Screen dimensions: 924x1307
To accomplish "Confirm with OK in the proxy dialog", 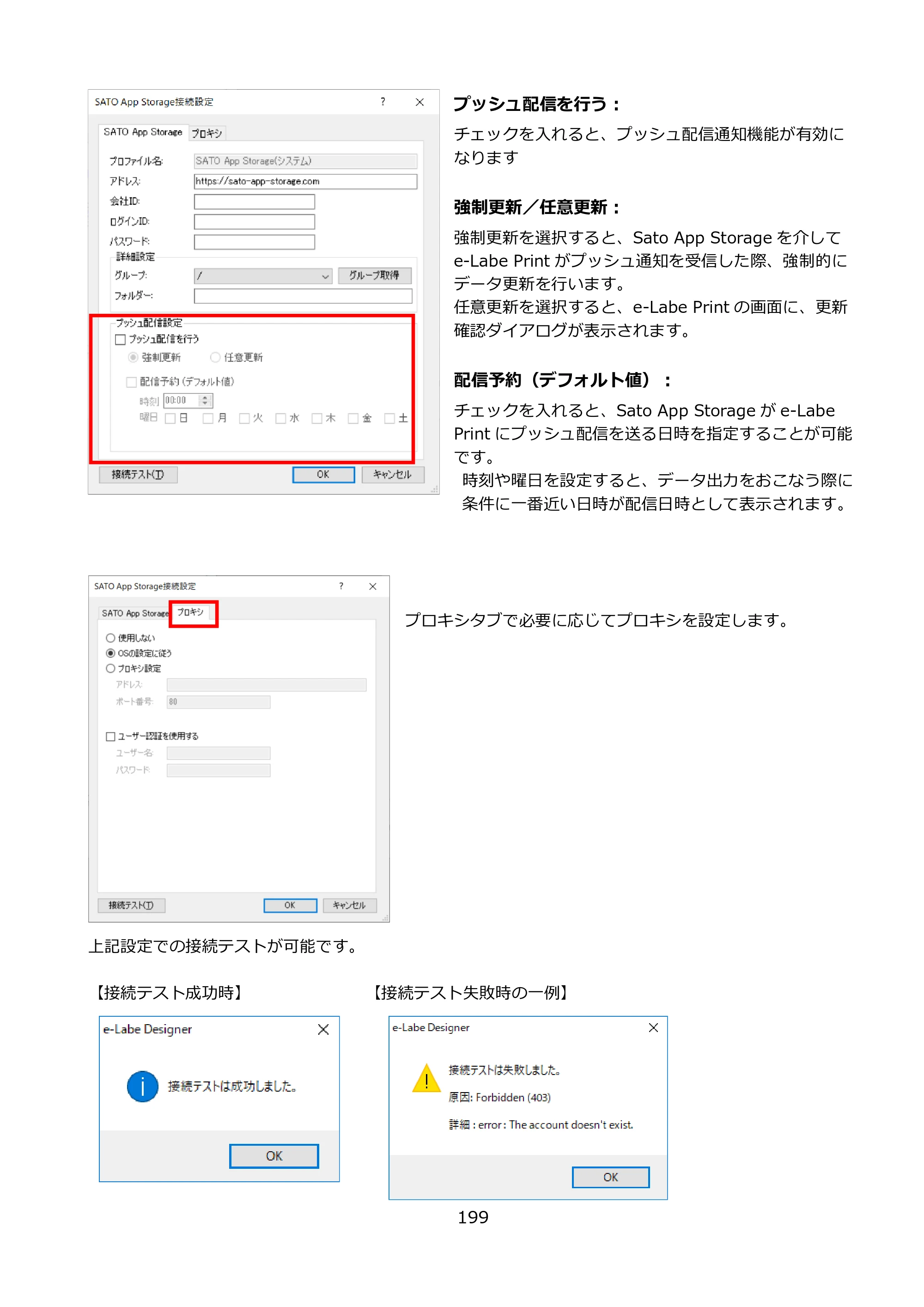I will coord(290,906).
